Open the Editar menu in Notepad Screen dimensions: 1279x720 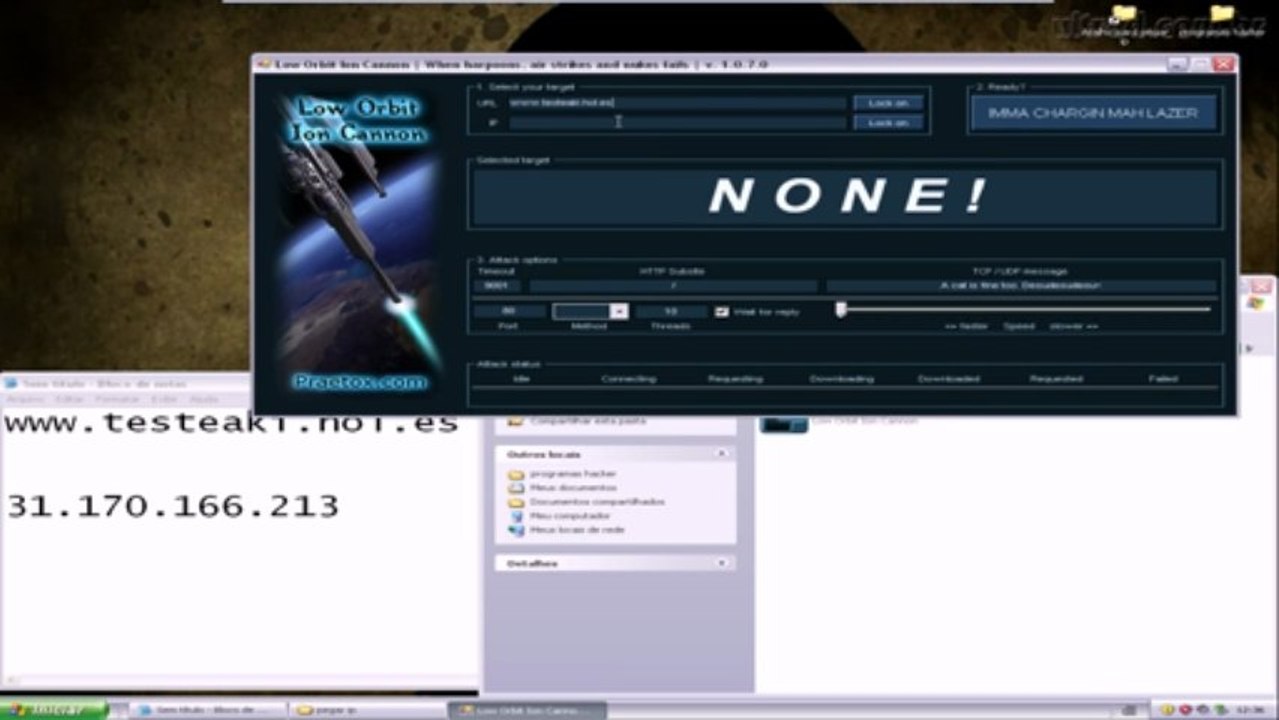pyautogui.click(x=69, y=399)
